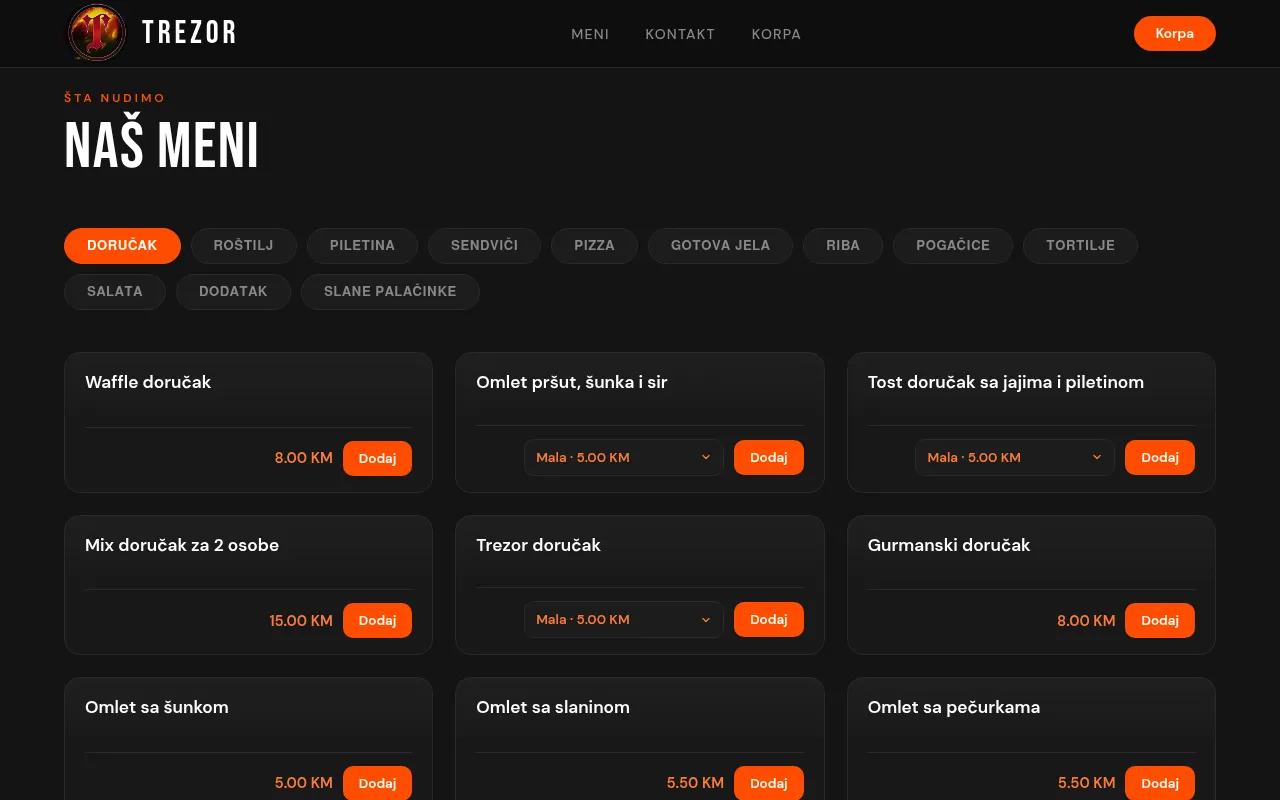Viewport: 1280px width, 800px height.
Task: Expand size dropdown for Omlet pršut, šunka i sir
Action: point(623,457)
